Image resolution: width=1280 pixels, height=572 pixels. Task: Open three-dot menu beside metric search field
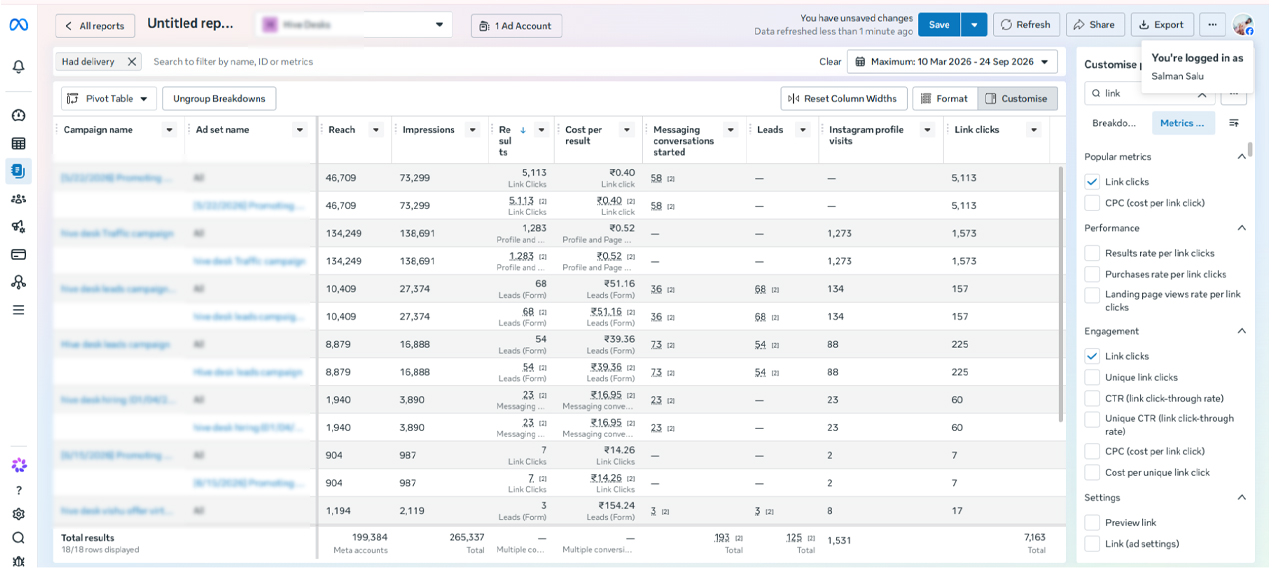point(1234,94)
